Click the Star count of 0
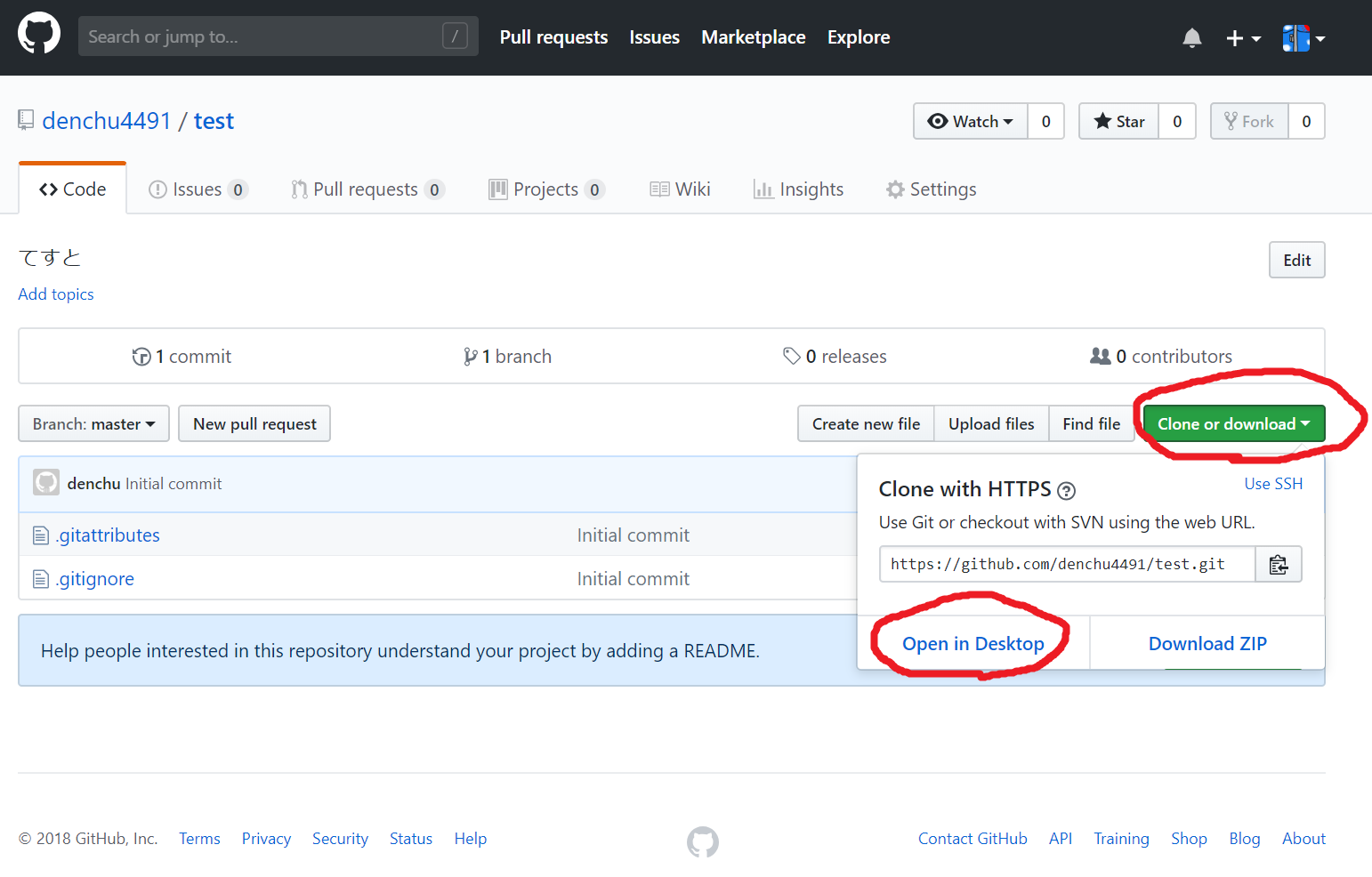The image size is (1372, 877). pos(1177,121)
